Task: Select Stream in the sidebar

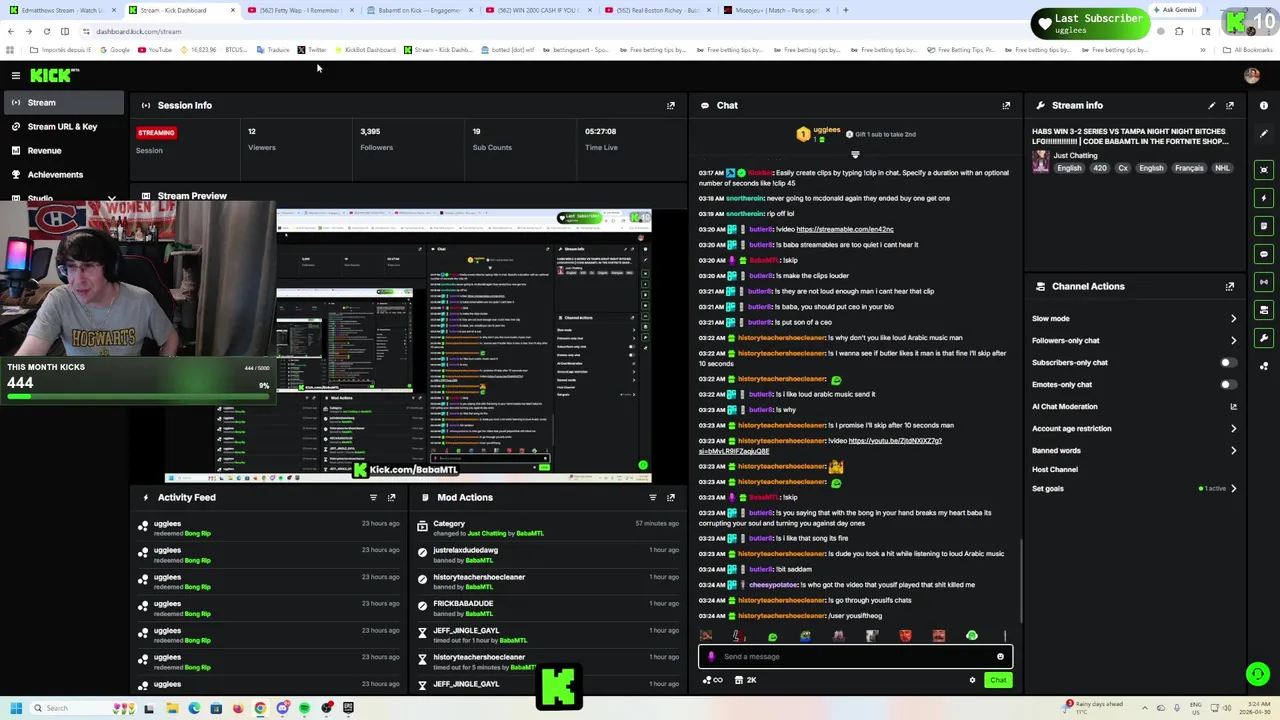Action: pos(62,103)
